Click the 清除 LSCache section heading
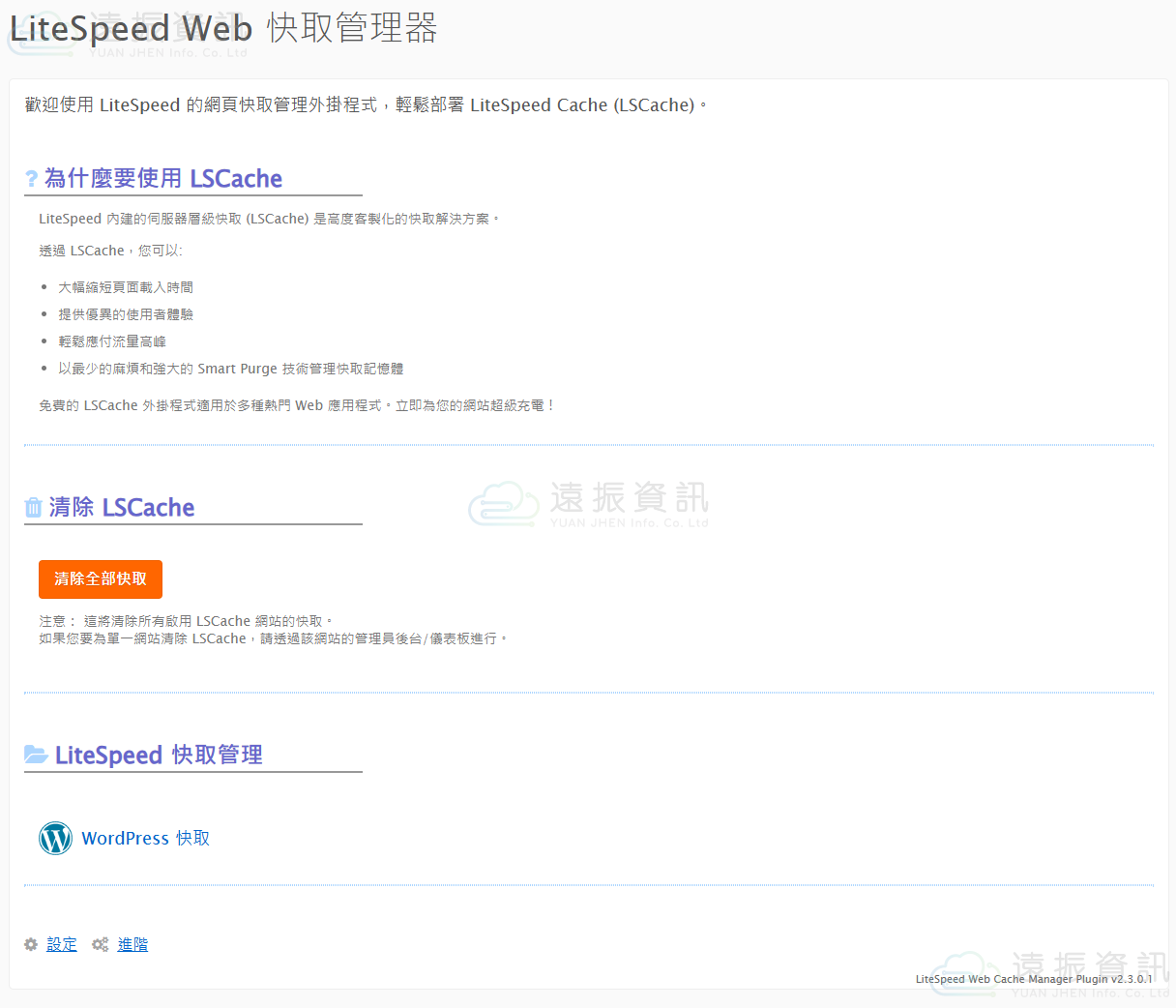Viewport: 1176px width, 1008px height. pyautogui.click(x=122, y=508)
